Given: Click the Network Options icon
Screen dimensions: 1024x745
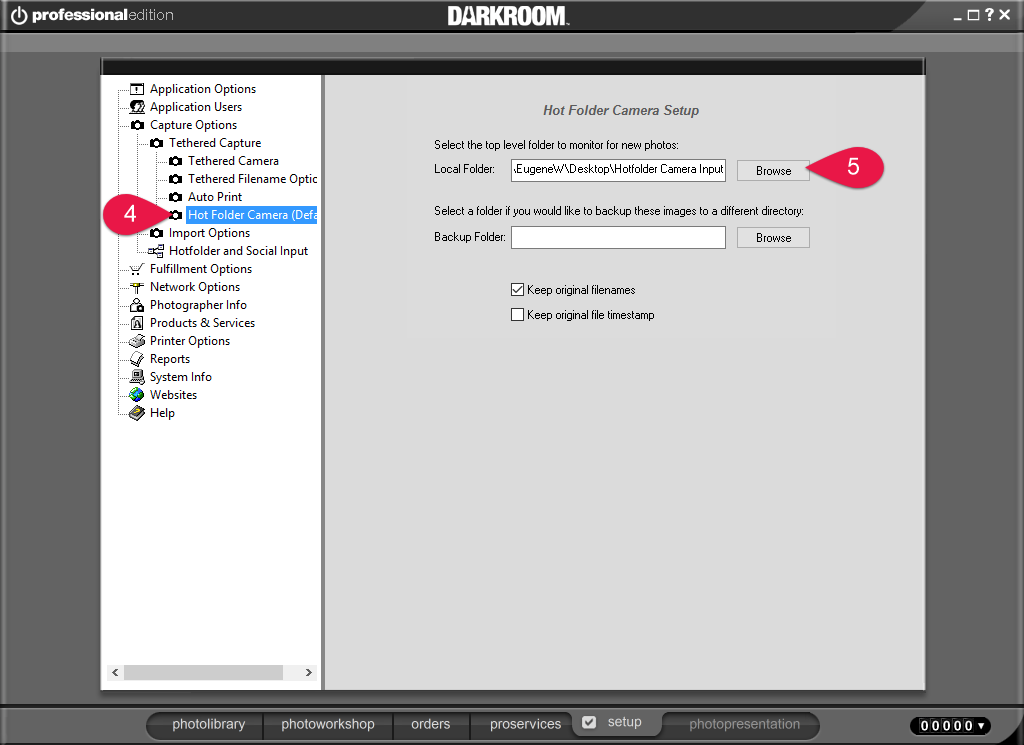Looking at the screenshot, I should [136, 287].
